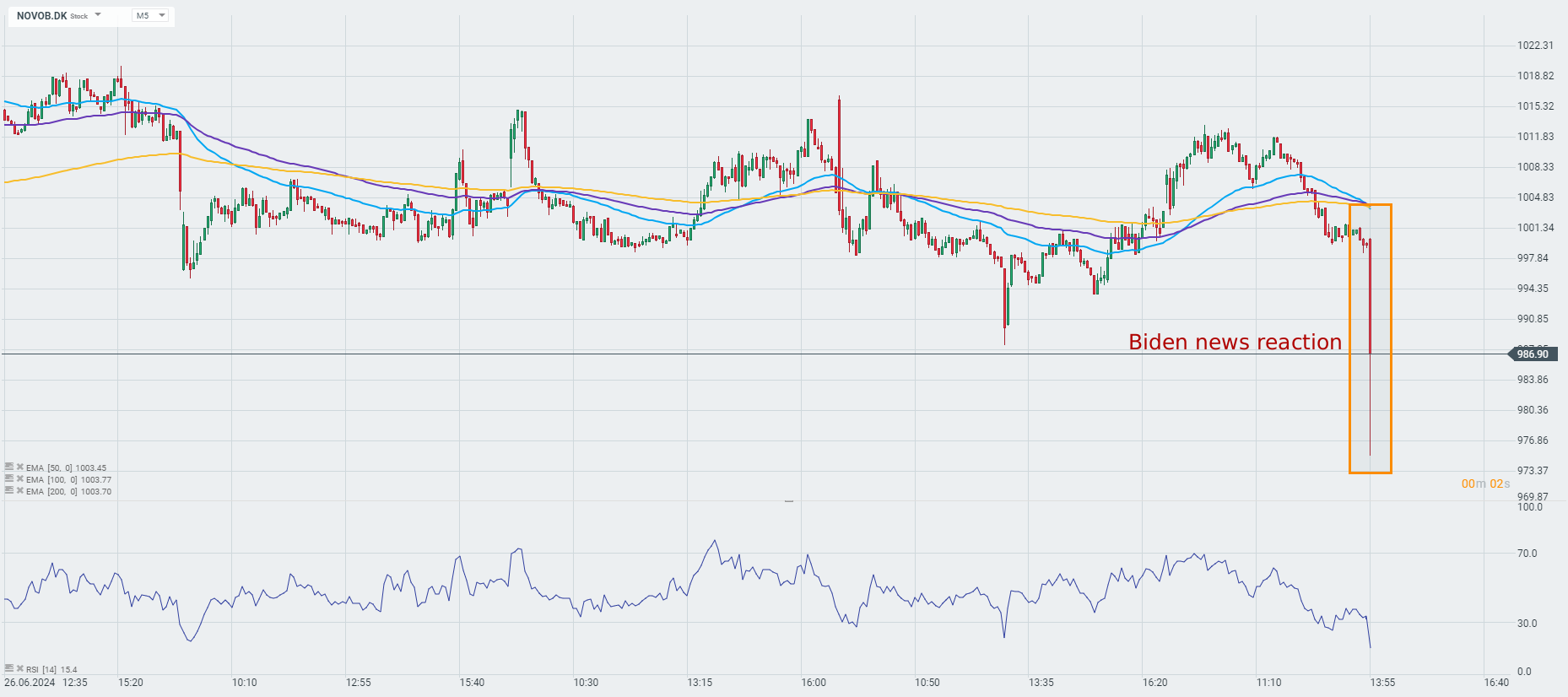Click the 1015.32 price axis label
The width and height of the screenshot is (1568, 697).
(x=1535, y=106)
